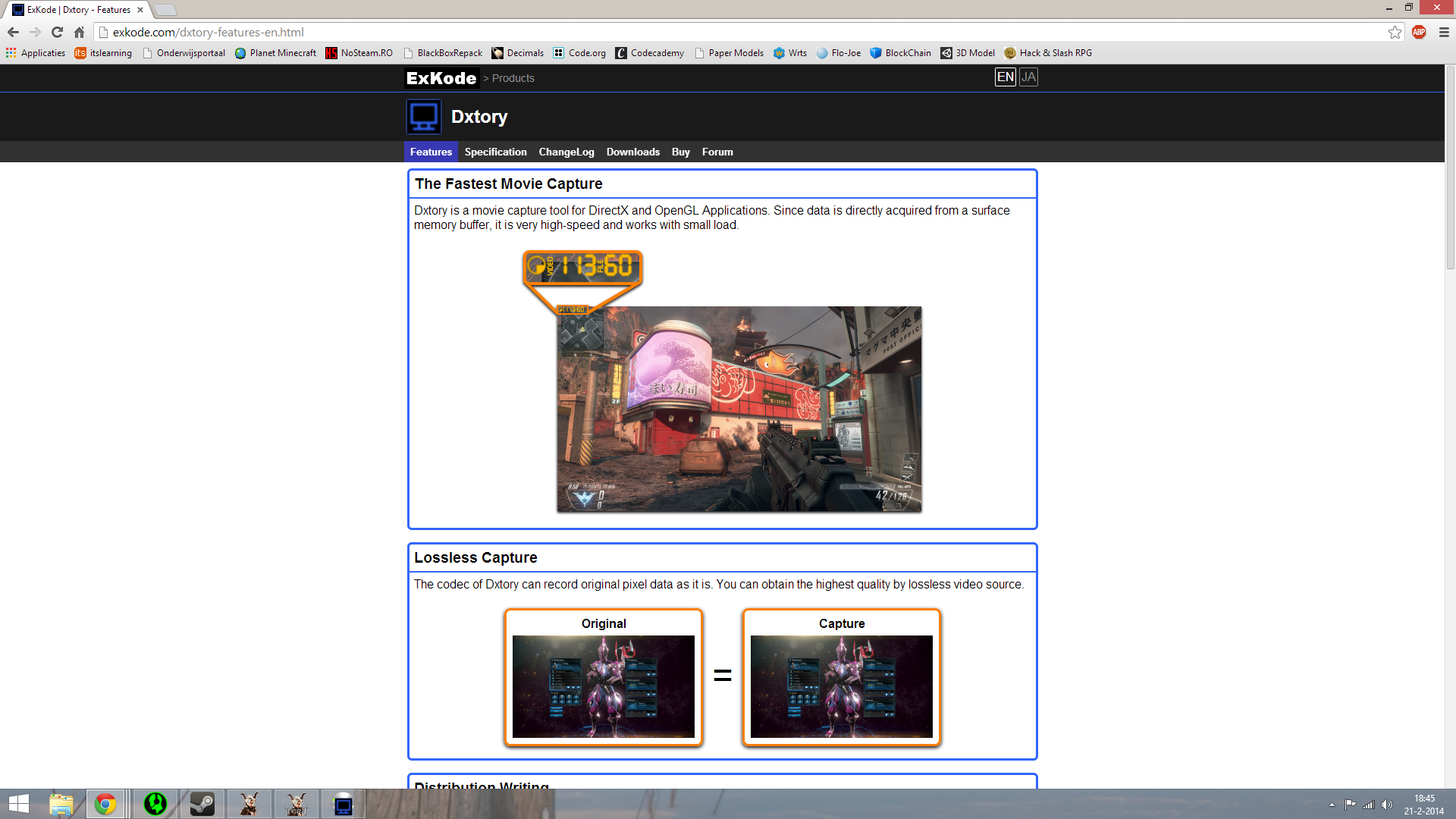The height and width of the screenshot is (819, 1456).
Task: Open the 3D Model bookmark
Action: click(968, 52)
